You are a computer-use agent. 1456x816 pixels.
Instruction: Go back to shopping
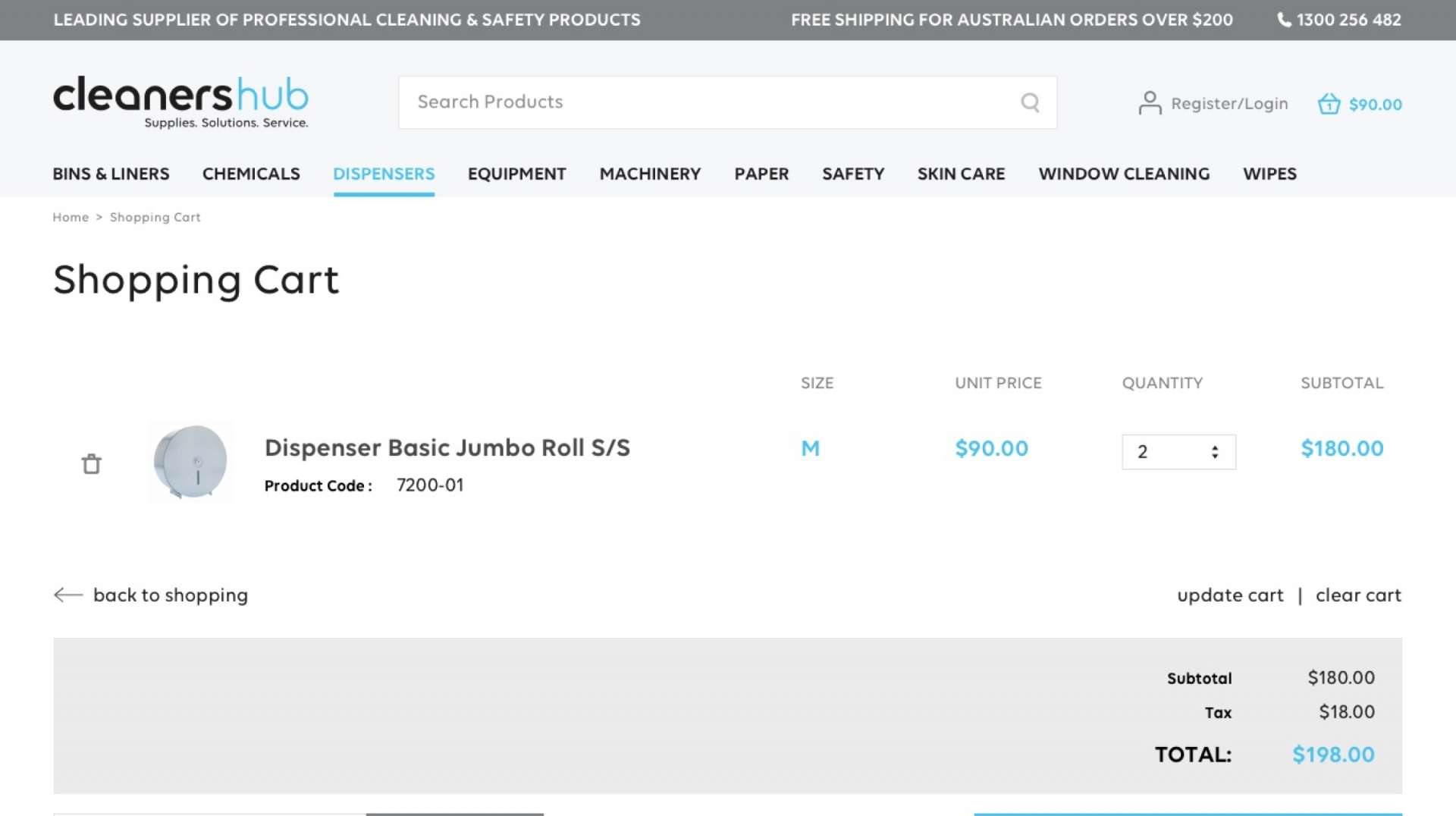pyautogui.click(x=171, y=595)
